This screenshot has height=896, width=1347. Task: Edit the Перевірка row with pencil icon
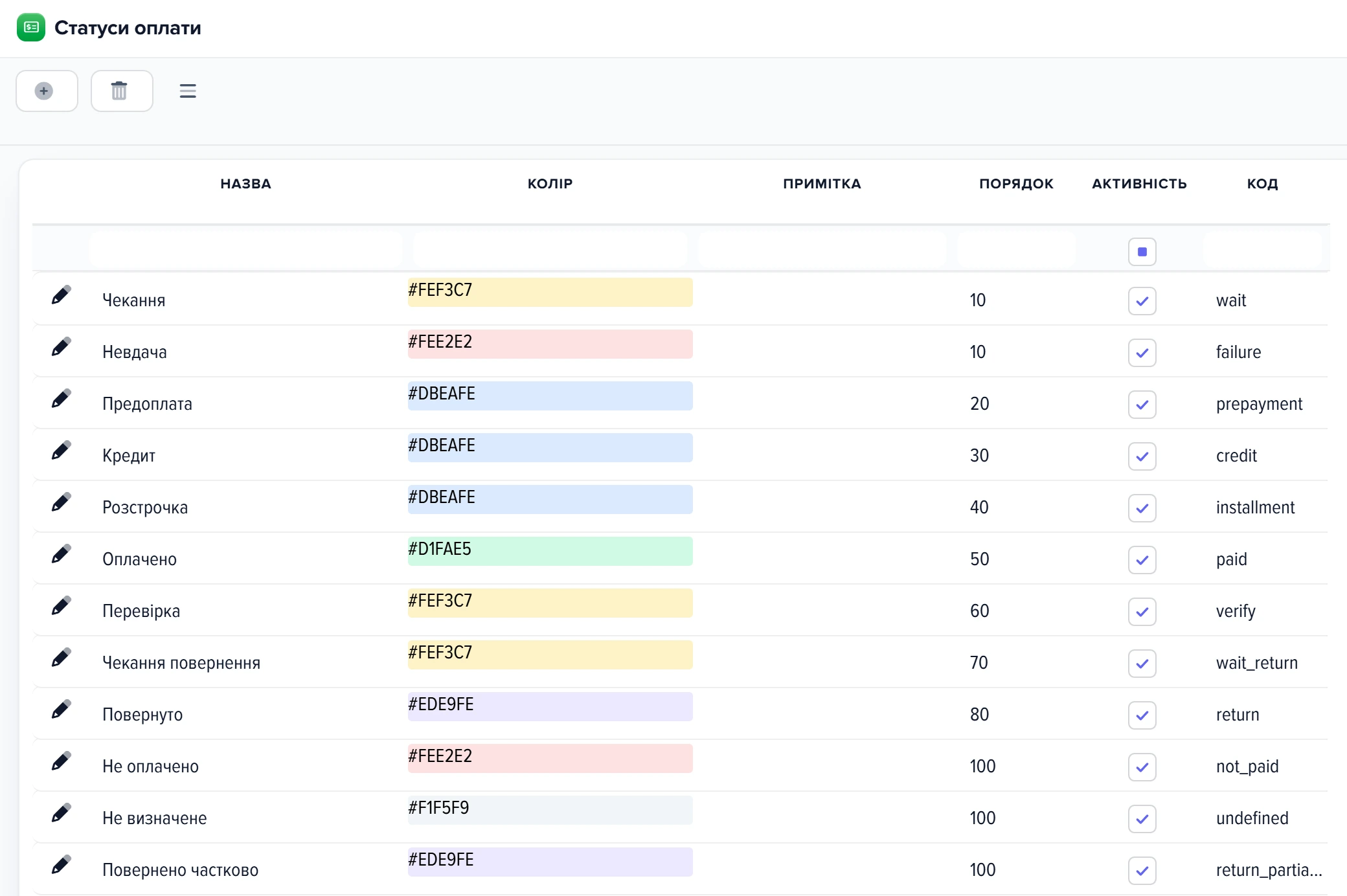61,606
